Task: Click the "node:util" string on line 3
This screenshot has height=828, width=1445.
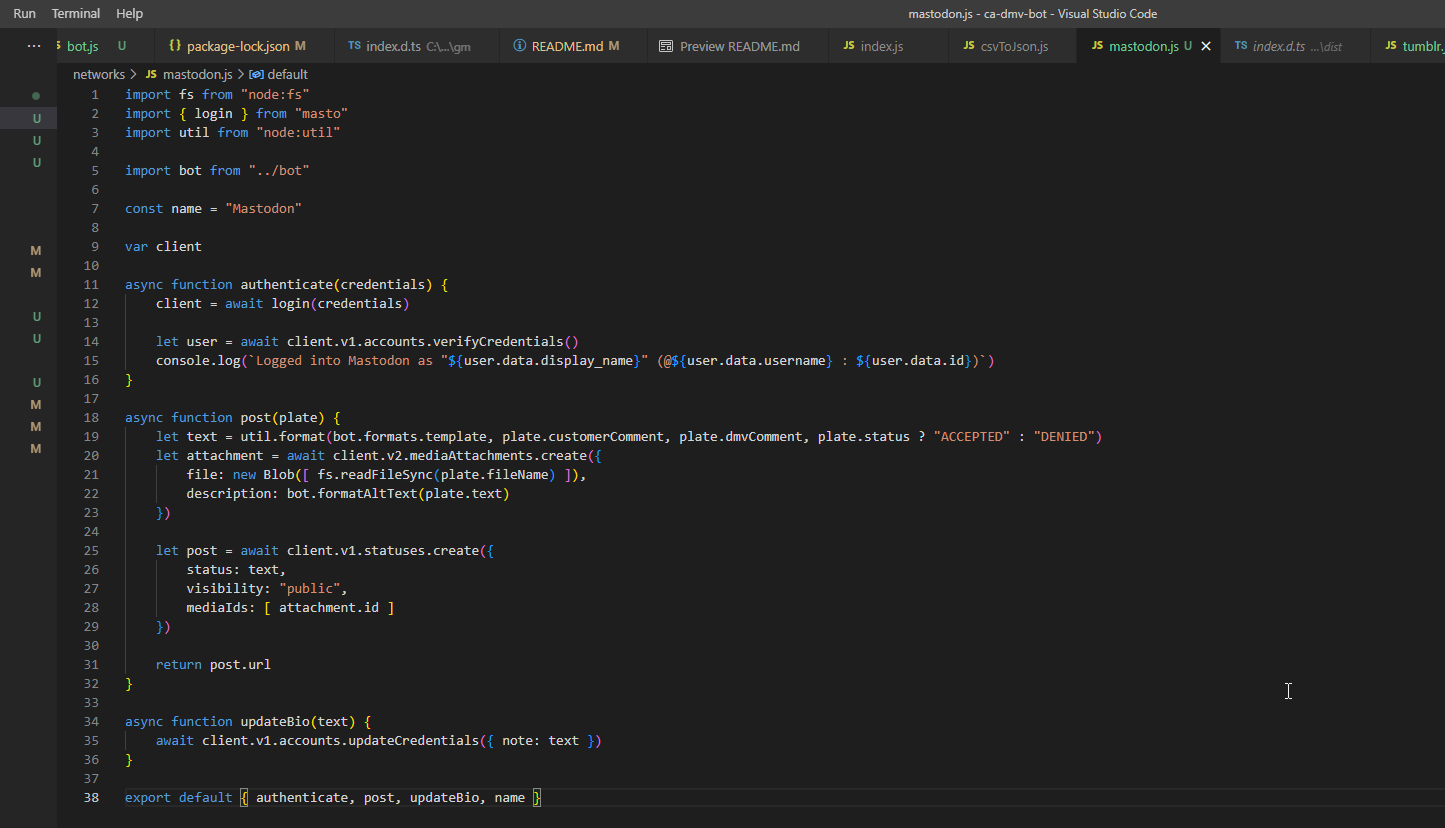Action: tap(298, 133)
